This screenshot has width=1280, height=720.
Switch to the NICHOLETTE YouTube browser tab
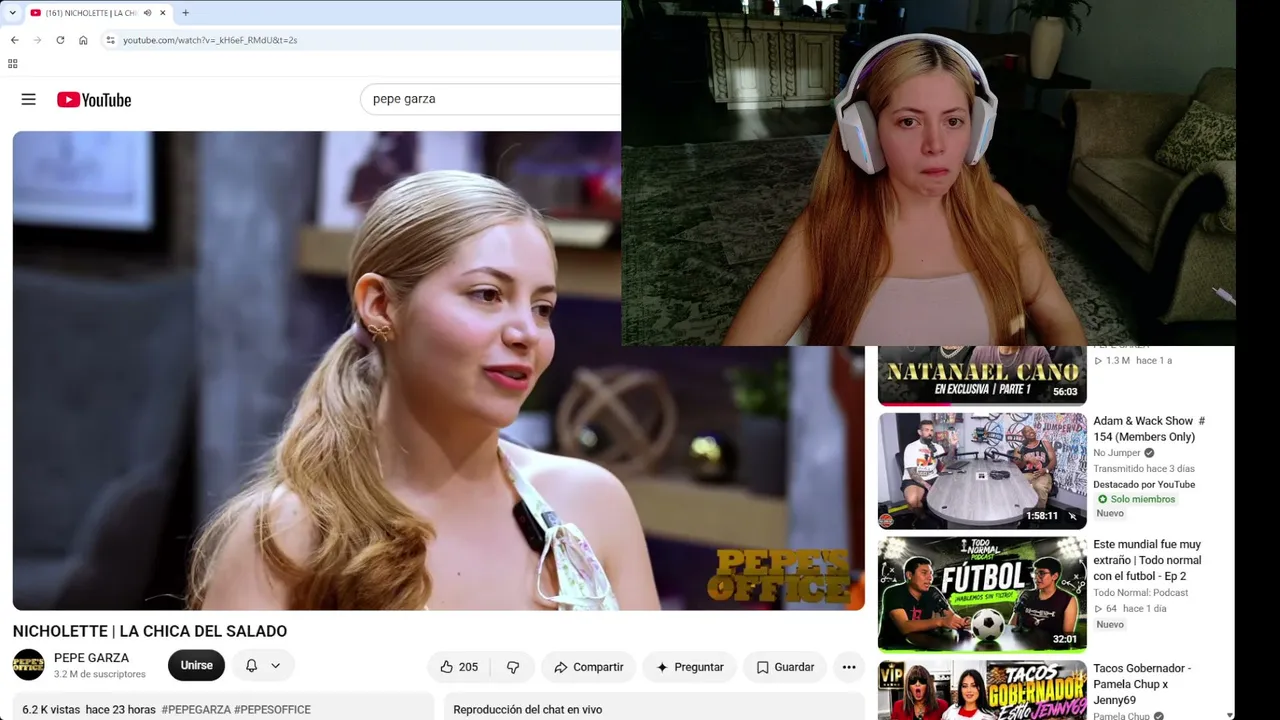97,13
